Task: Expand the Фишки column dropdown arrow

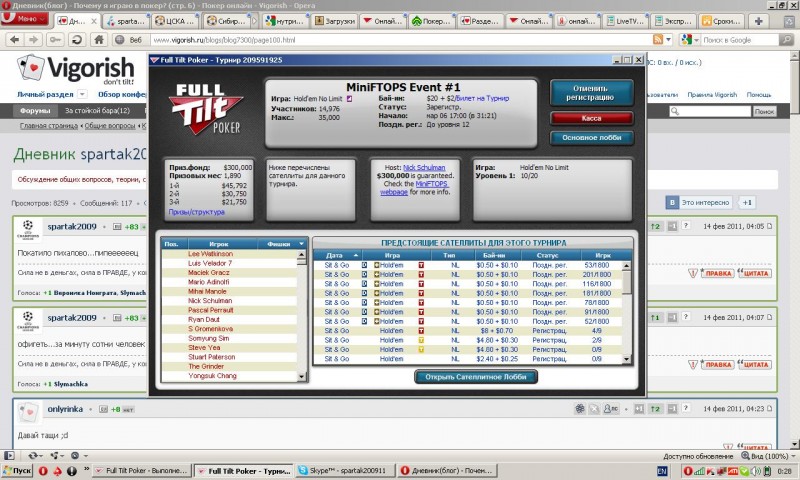Action: [x=302, y=244]
